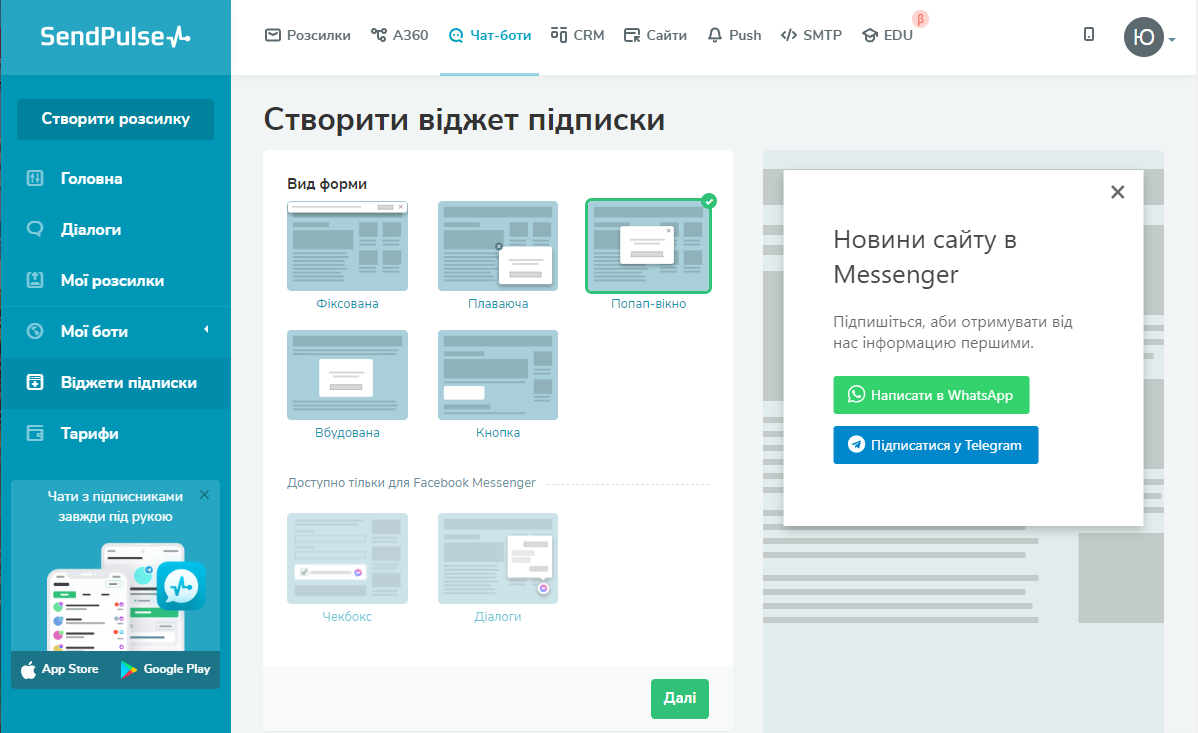Open the Розсилки tab
The height and width of the screenshot is (733, 1198).
click(x=308, y=35)
